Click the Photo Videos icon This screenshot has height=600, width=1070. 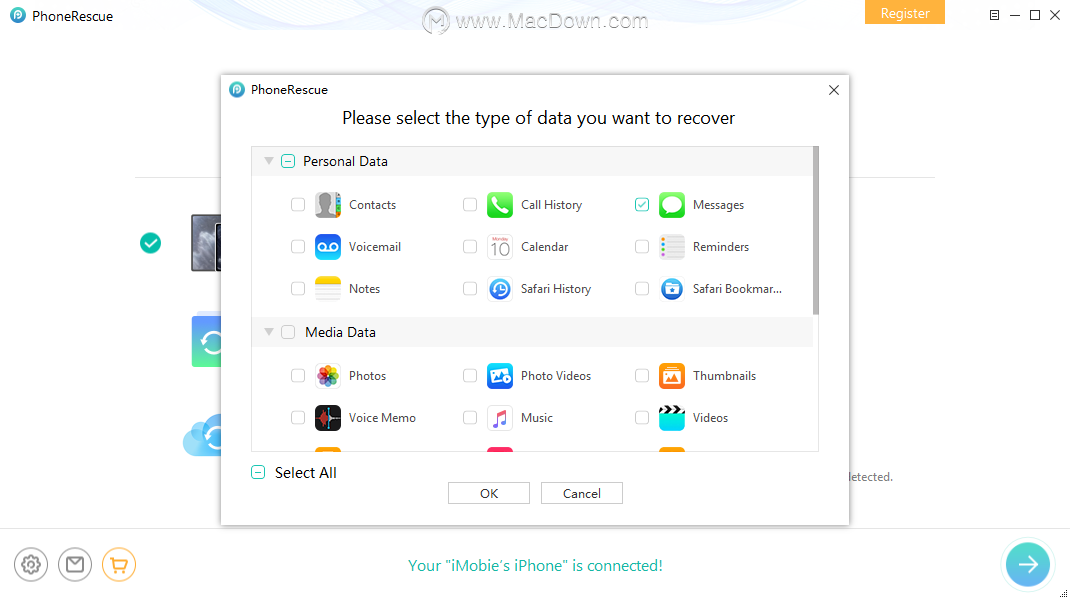click(500, 376)
